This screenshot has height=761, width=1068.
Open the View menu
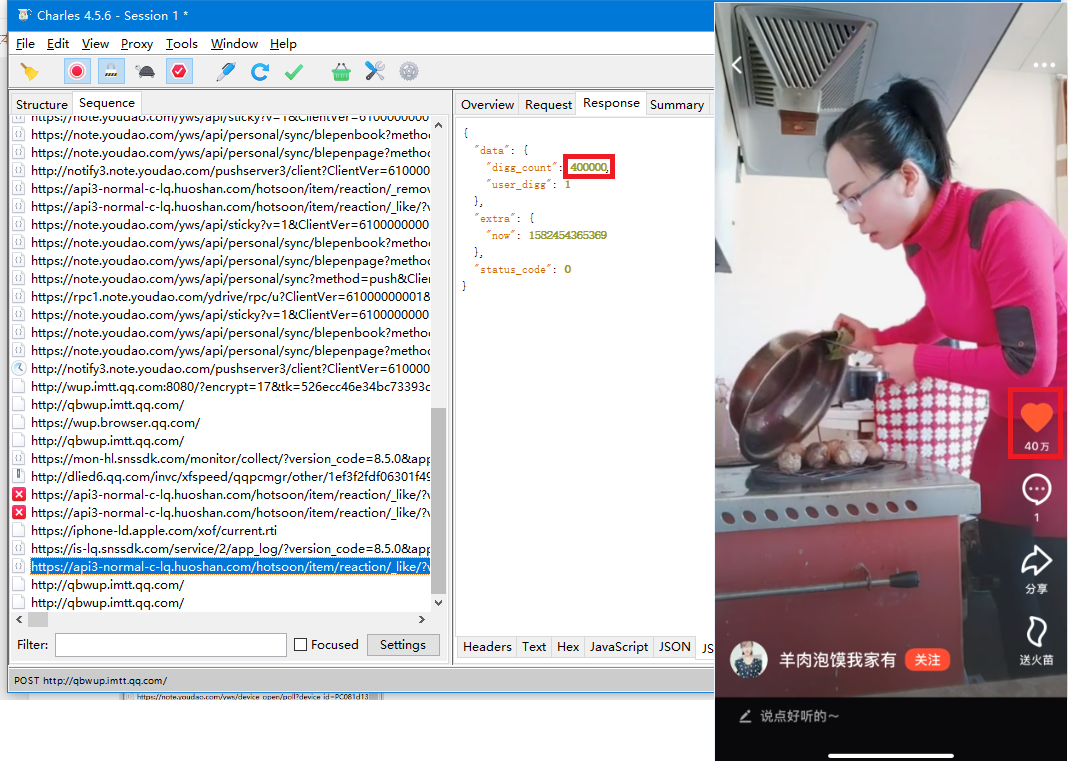click(95, 44)
